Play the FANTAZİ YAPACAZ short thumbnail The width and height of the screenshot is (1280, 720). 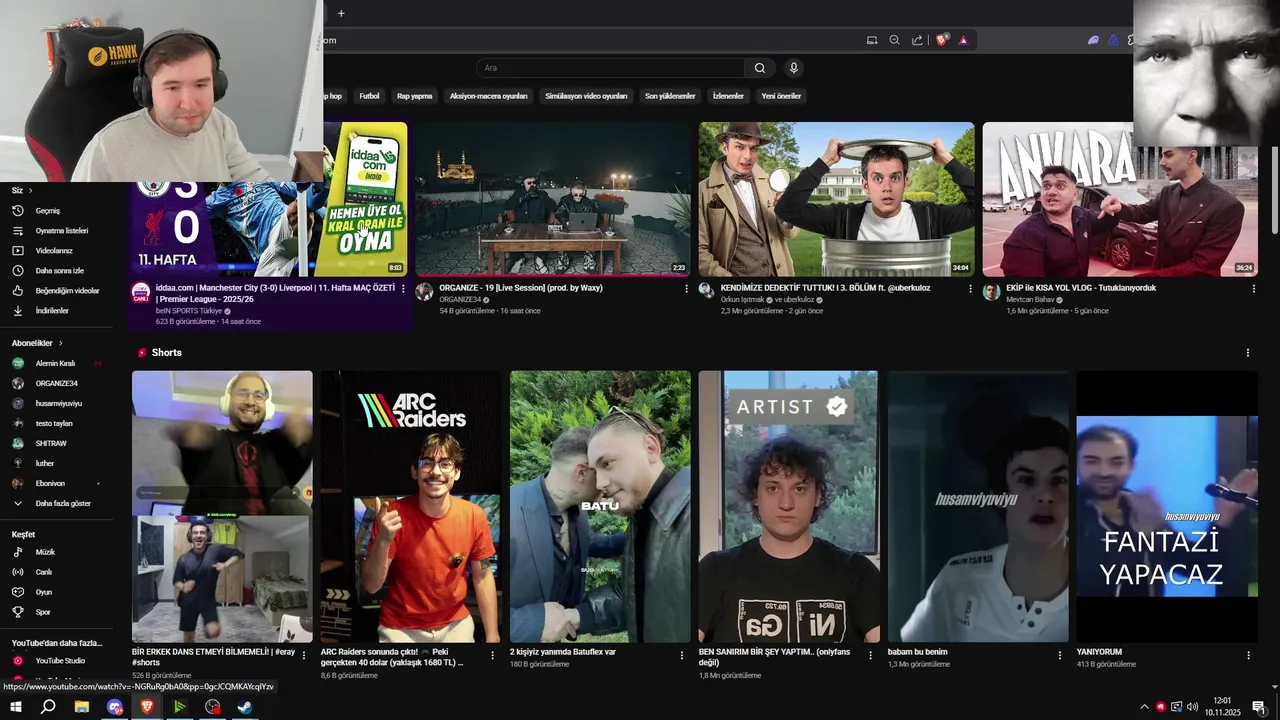1167,507
